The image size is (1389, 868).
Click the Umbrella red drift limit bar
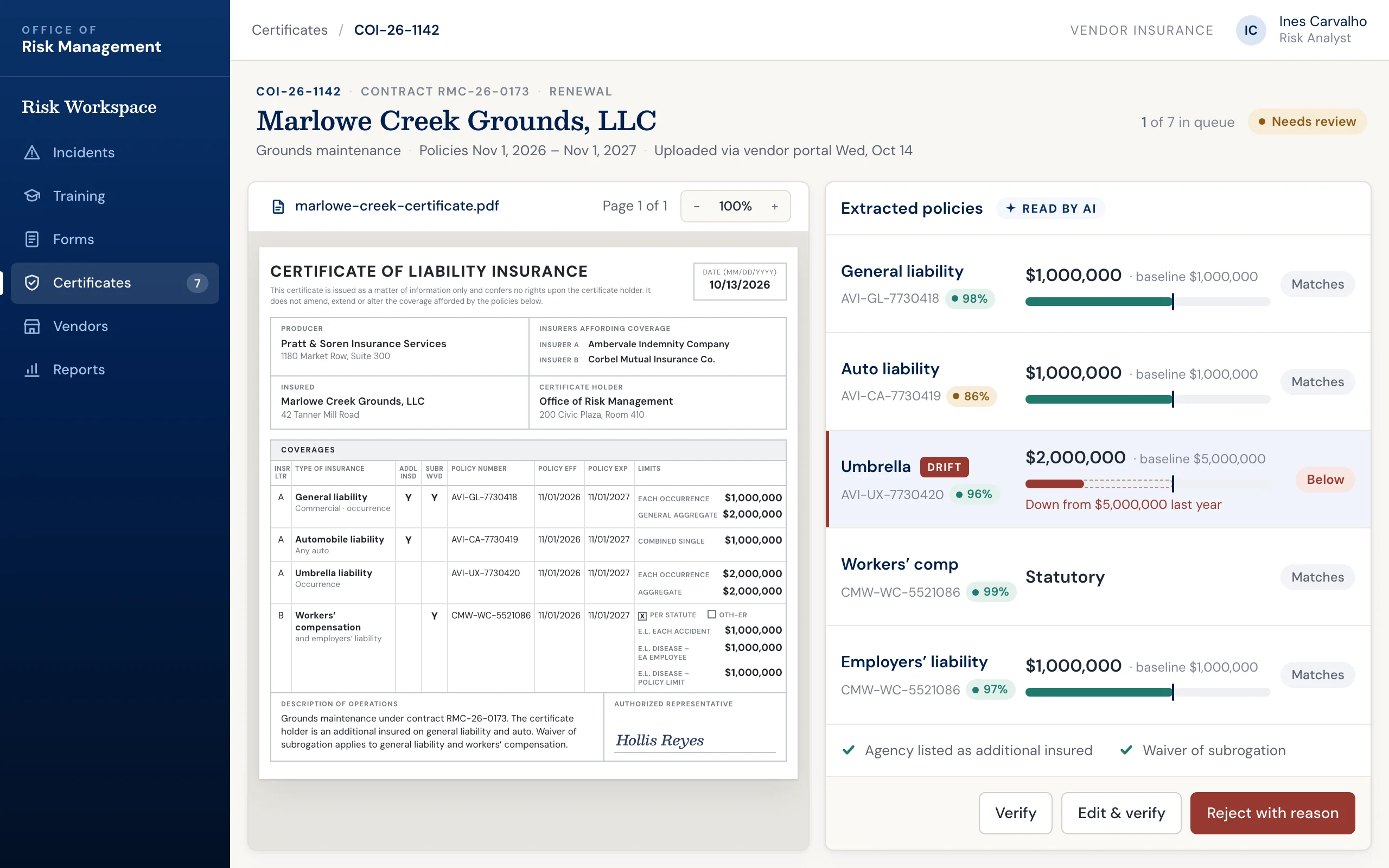[x=1054, y=484]
